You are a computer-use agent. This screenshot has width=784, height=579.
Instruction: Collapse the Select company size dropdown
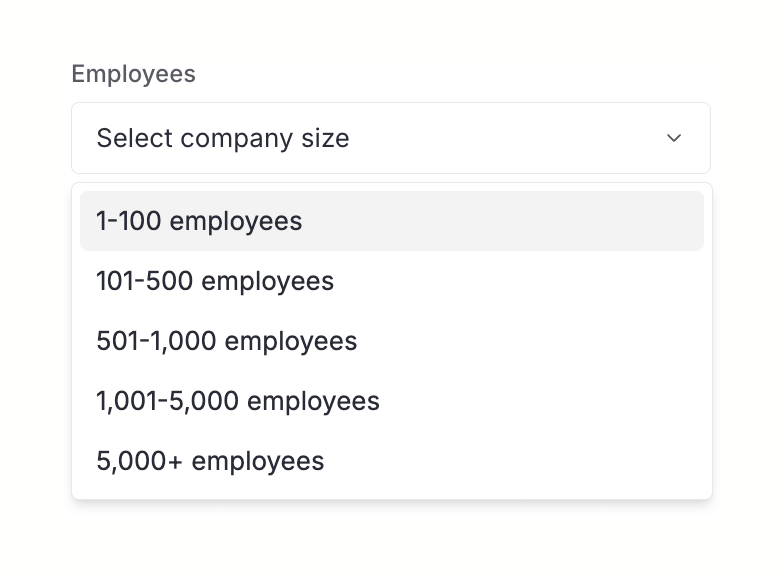pos(390,138)
